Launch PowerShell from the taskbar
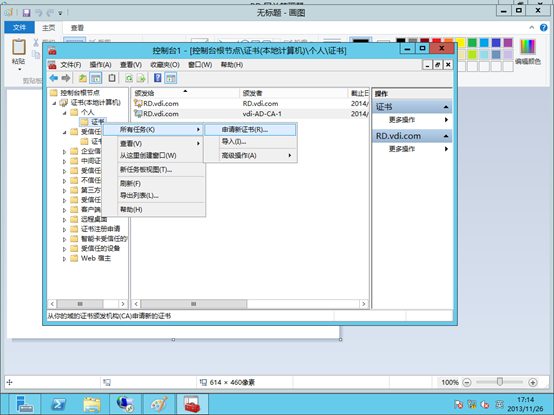This screenshot has height=415, width=554. pos(59,404)
